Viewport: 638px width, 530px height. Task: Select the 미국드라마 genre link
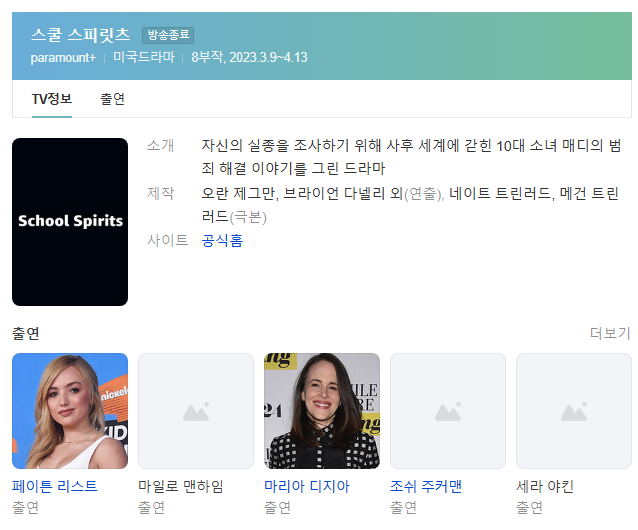coord(145,57)
